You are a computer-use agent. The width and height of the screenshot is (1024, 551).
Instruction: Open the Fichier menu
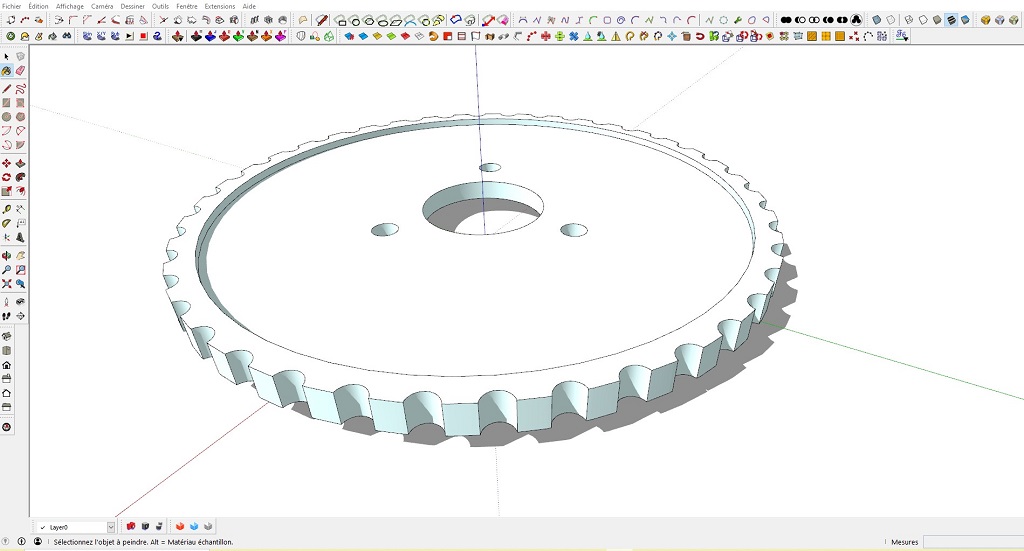coord(12,6)
